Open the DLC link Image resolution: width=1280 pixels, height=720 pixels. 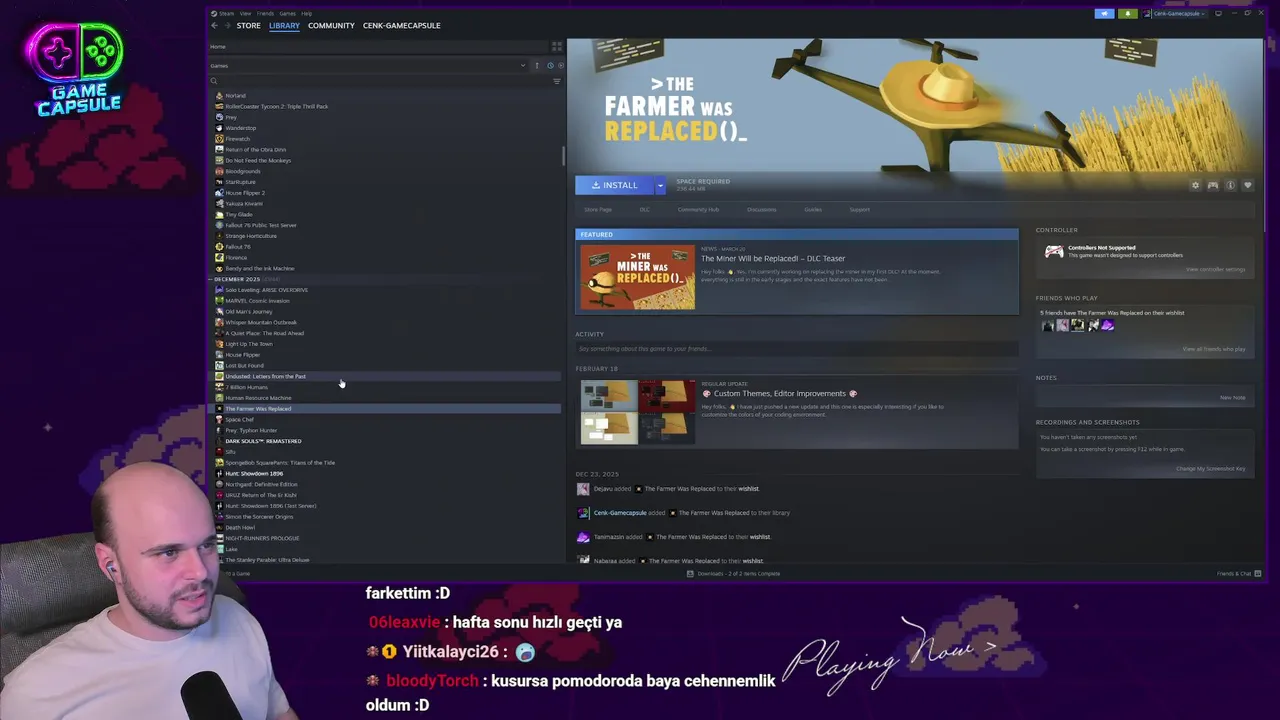click(x=645, y=210)
